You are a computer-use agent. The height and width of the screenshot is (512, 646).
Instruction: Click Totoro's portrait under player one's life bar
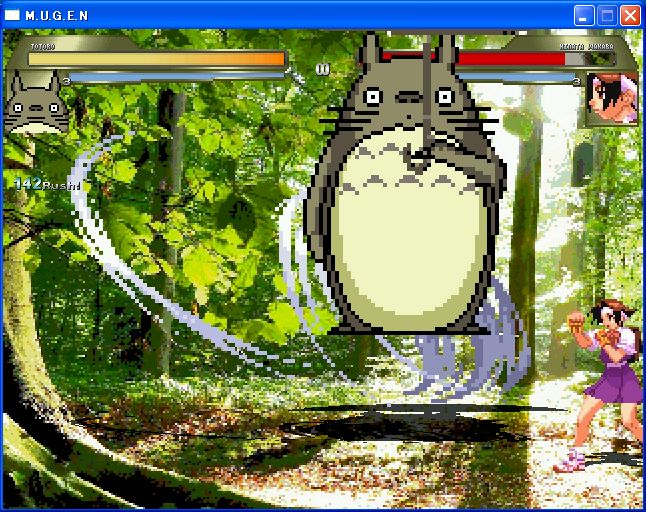pyautogui.click(x=36, y=102)
